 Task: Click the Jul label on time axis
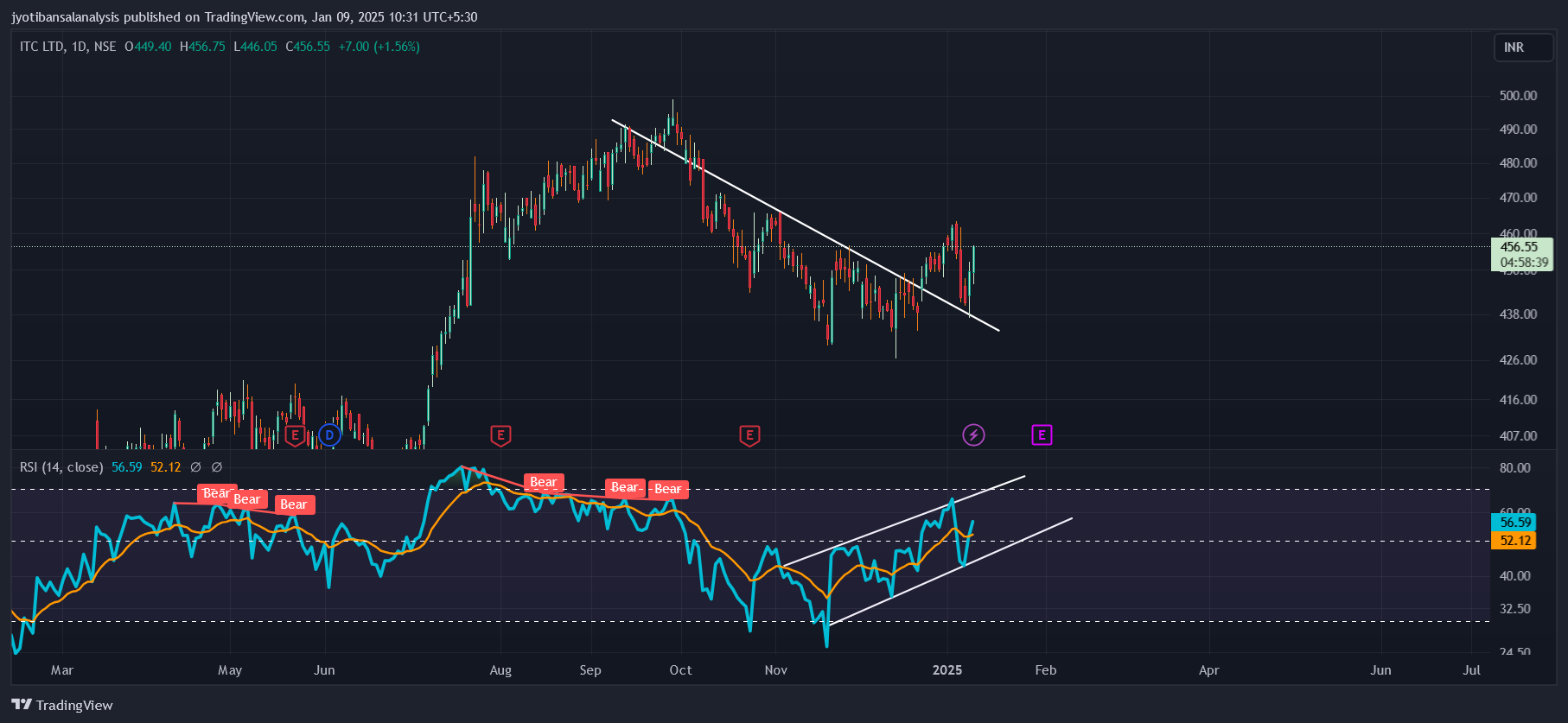click(1471, 670)
